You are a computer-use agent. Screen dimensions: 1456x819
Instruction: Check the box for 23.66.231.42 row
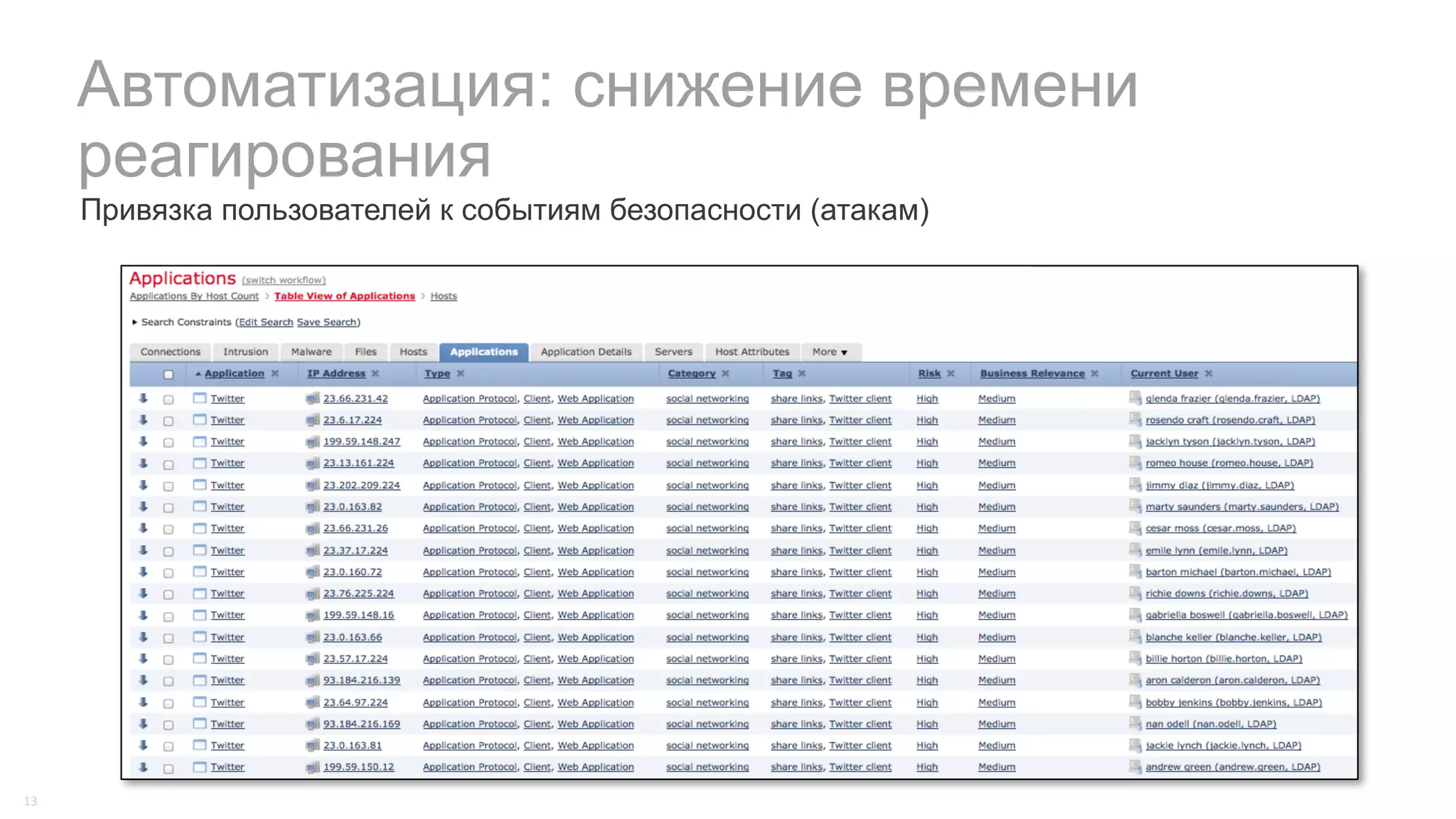click(168, 400)
